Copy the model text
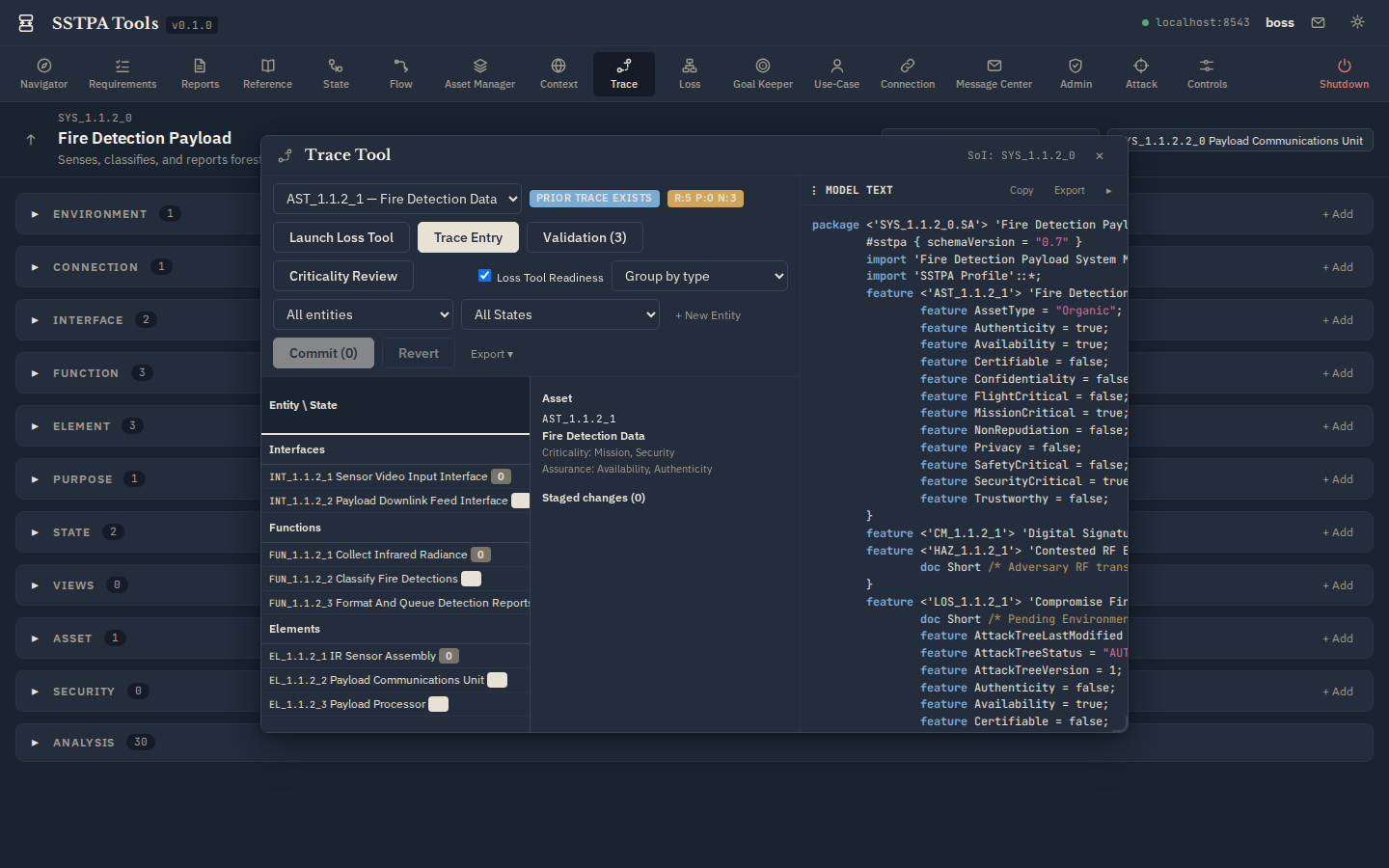Screen dimensions: 1389x868 click(x=1021, y=191)
